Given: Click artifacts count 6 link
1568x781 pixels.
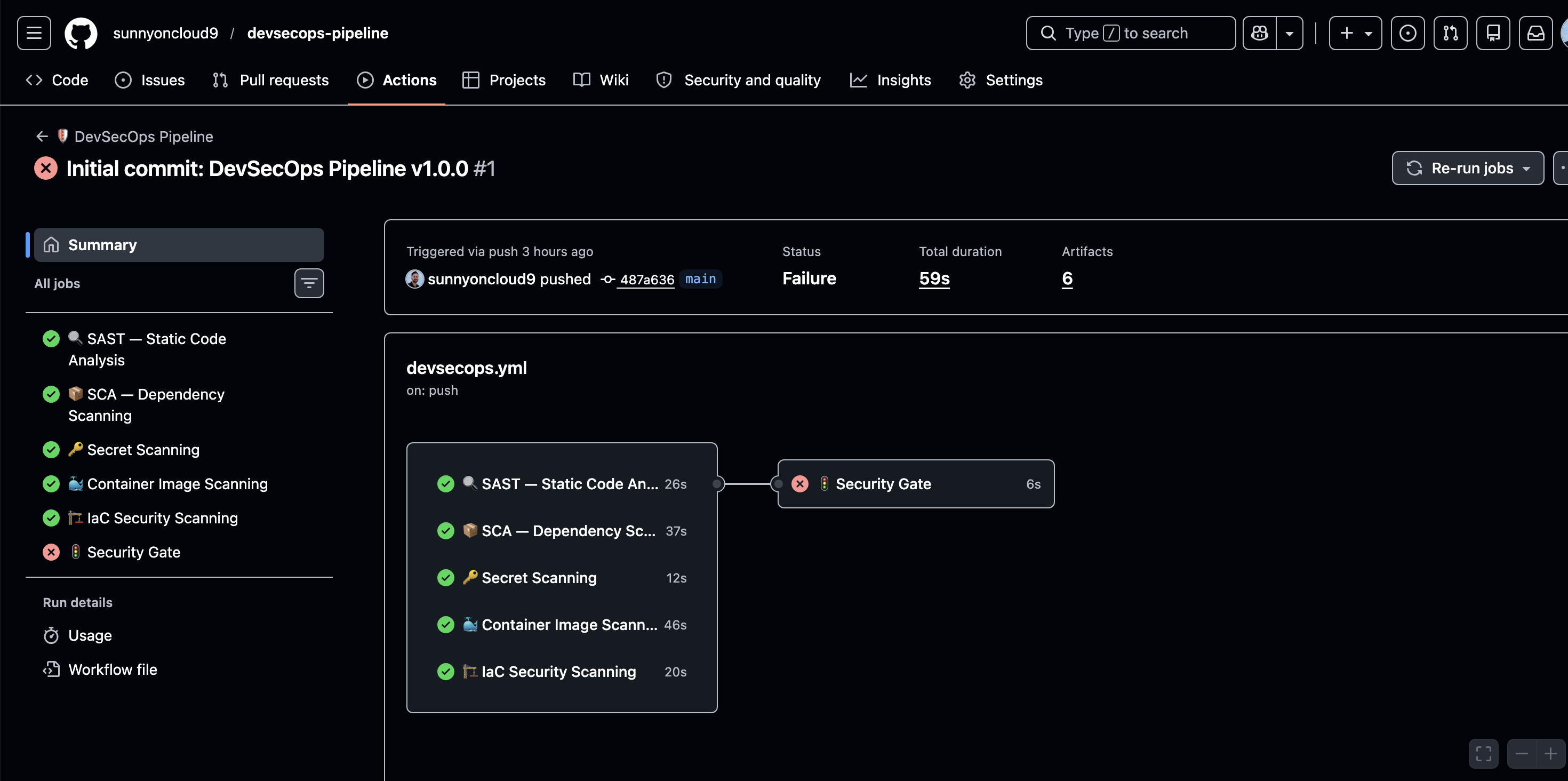Looking at the screenshot, I should [1067, 279].
